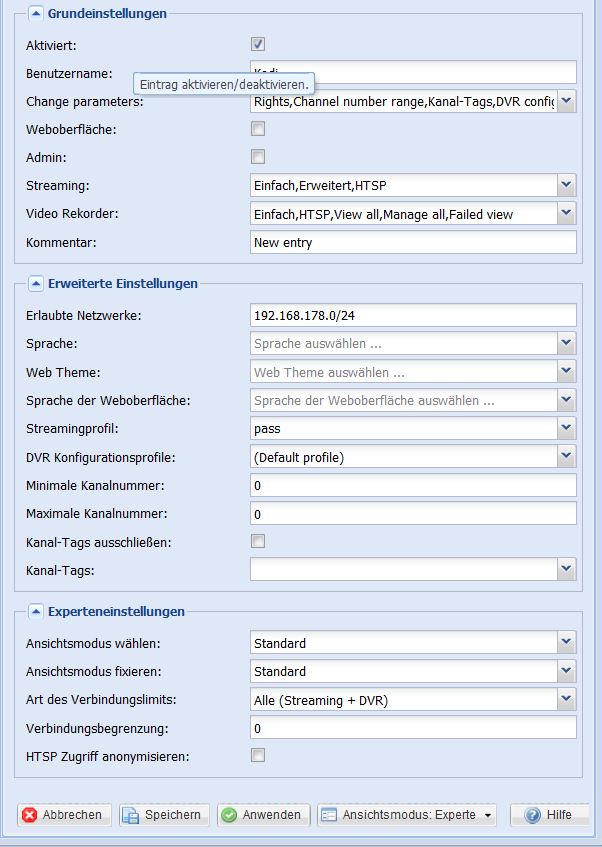Collapse the Erweiterte Einstellungen section
Viewport: 602px width, 847px height.
point(36,284)
